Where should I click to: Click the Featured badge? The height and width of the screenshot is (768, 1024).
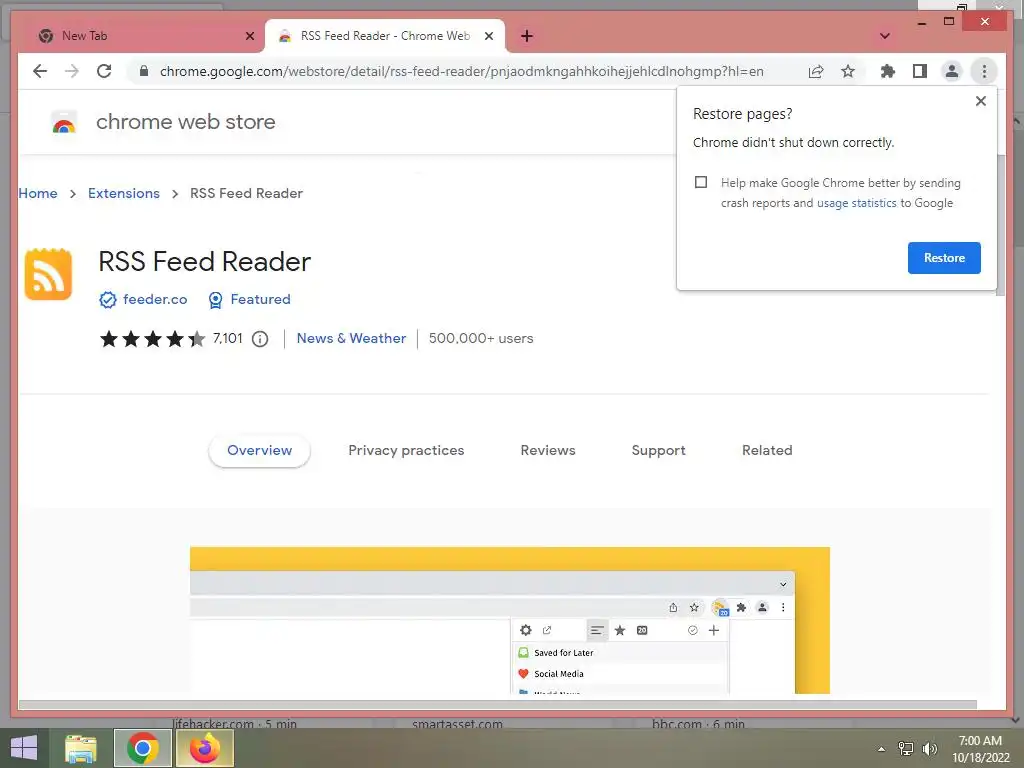[x=249, y=299]
